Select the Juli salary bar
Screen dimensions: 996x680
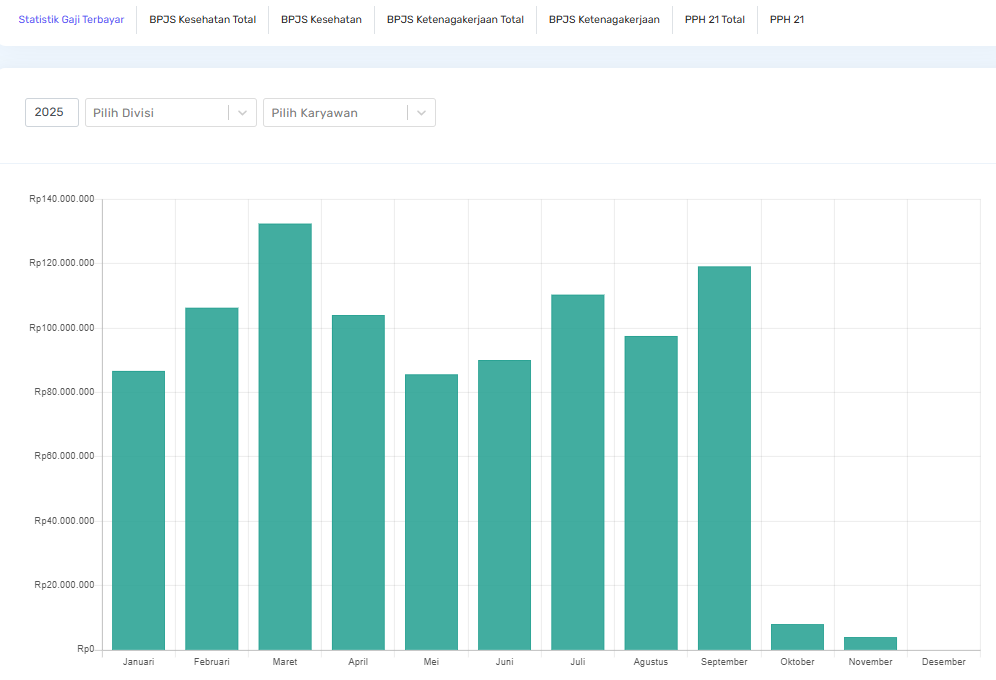(x=577, y=472)
